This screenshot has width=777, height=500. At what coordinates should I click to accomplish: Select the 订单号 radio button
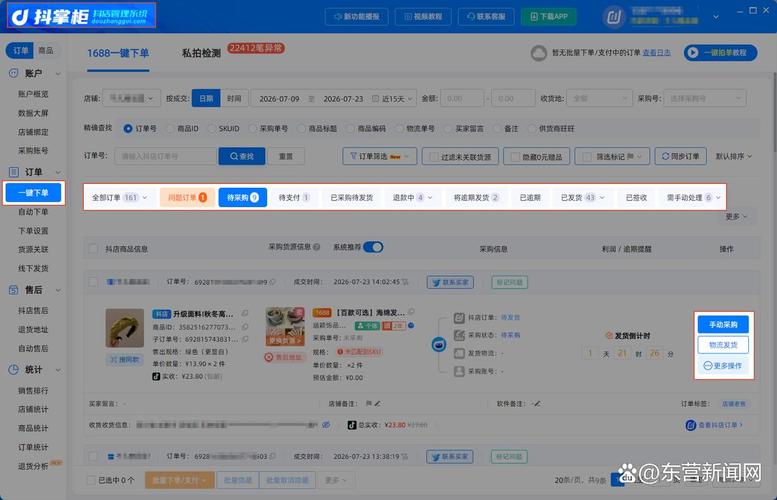coord(128,128)
